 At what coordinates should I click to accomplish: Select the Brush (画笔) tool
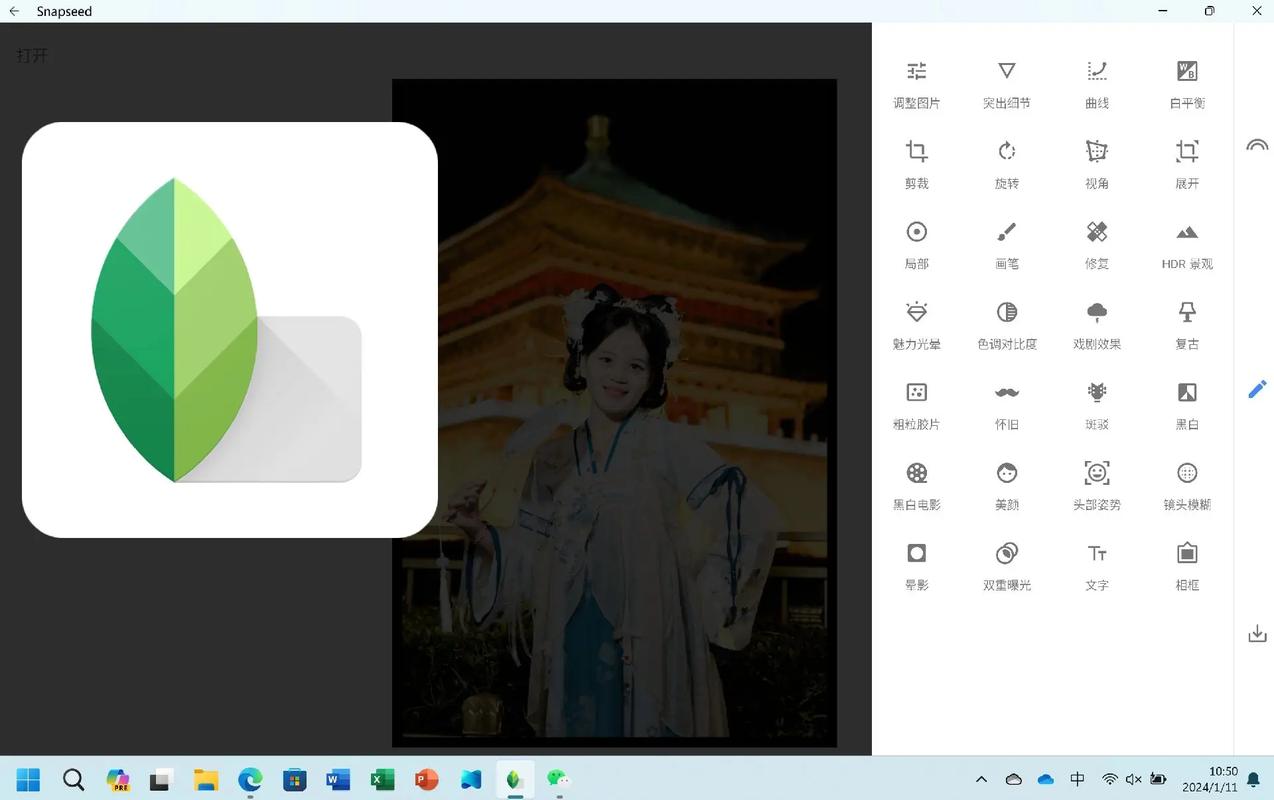tap(1006, 243)
